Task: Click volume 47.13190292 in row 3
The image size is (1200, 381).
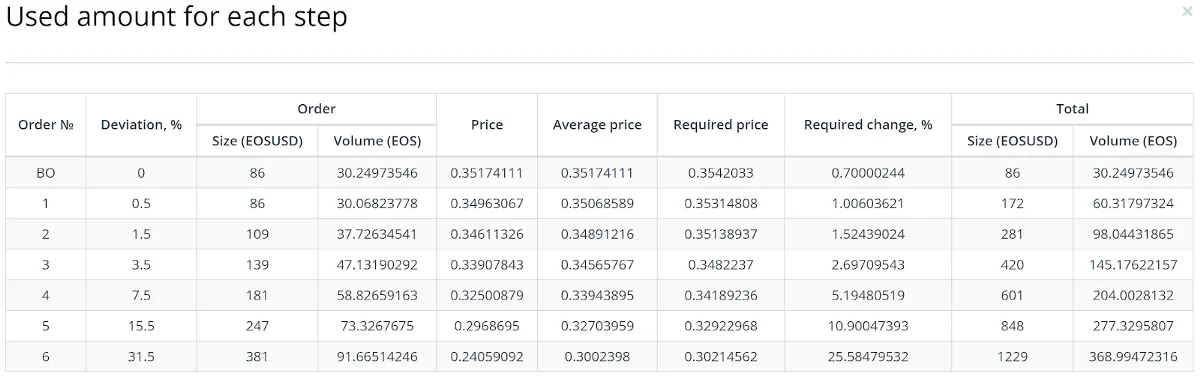Action: coord(377,265)
